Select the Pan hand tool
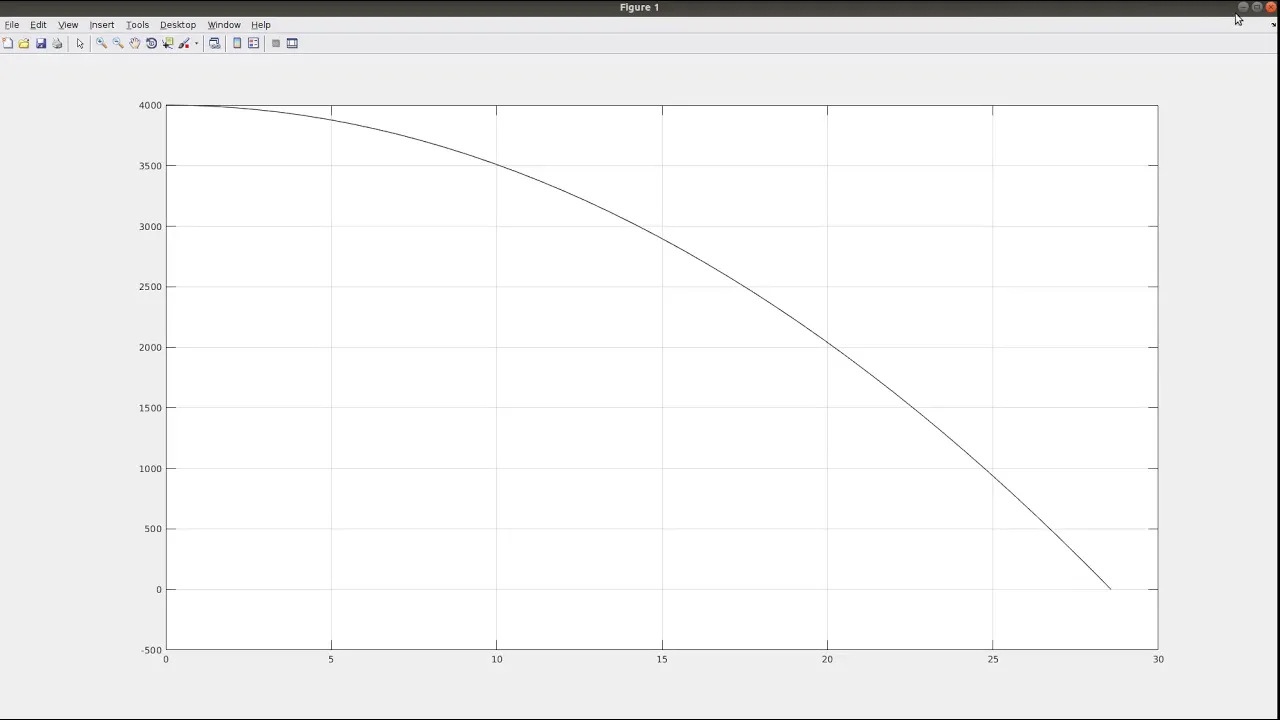The height and width of the screenshot is (720, 1280). (x=135, y=43)
